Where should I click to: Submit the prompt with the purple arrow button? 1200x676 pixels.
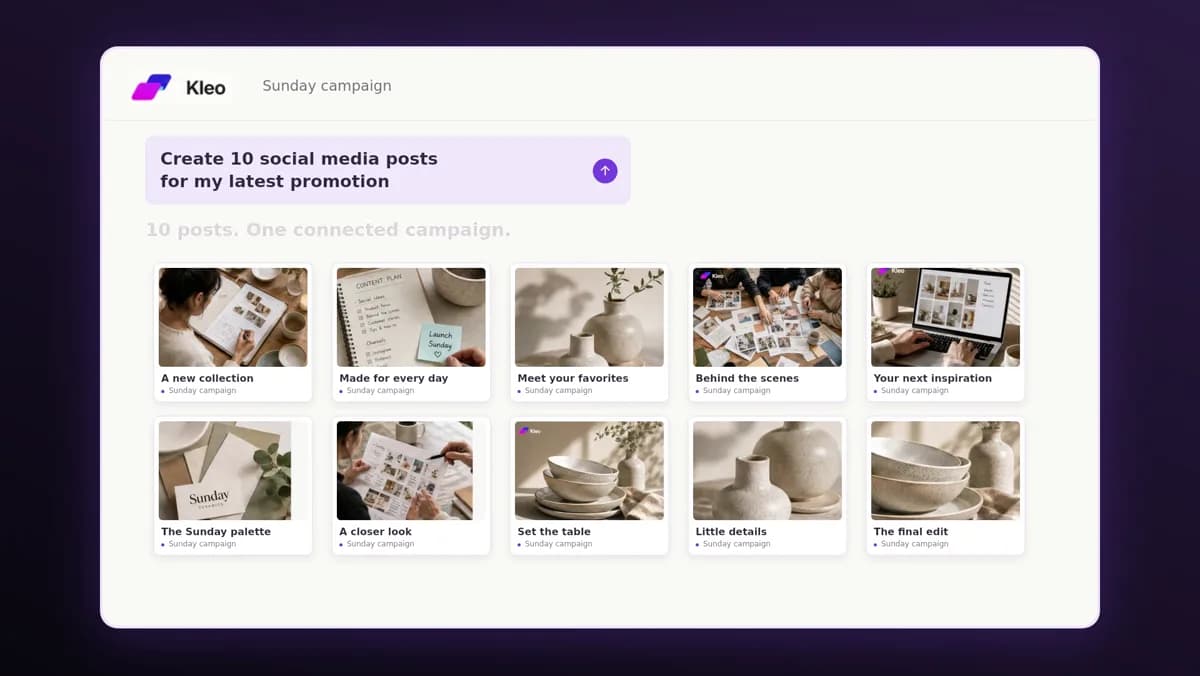tap(605, 171)
